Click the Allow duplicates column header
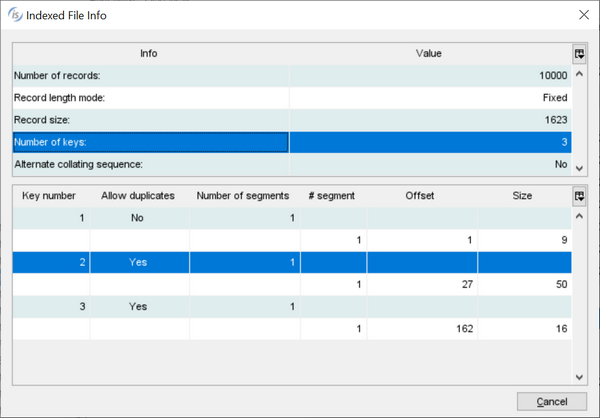 (x=139, y=196)
